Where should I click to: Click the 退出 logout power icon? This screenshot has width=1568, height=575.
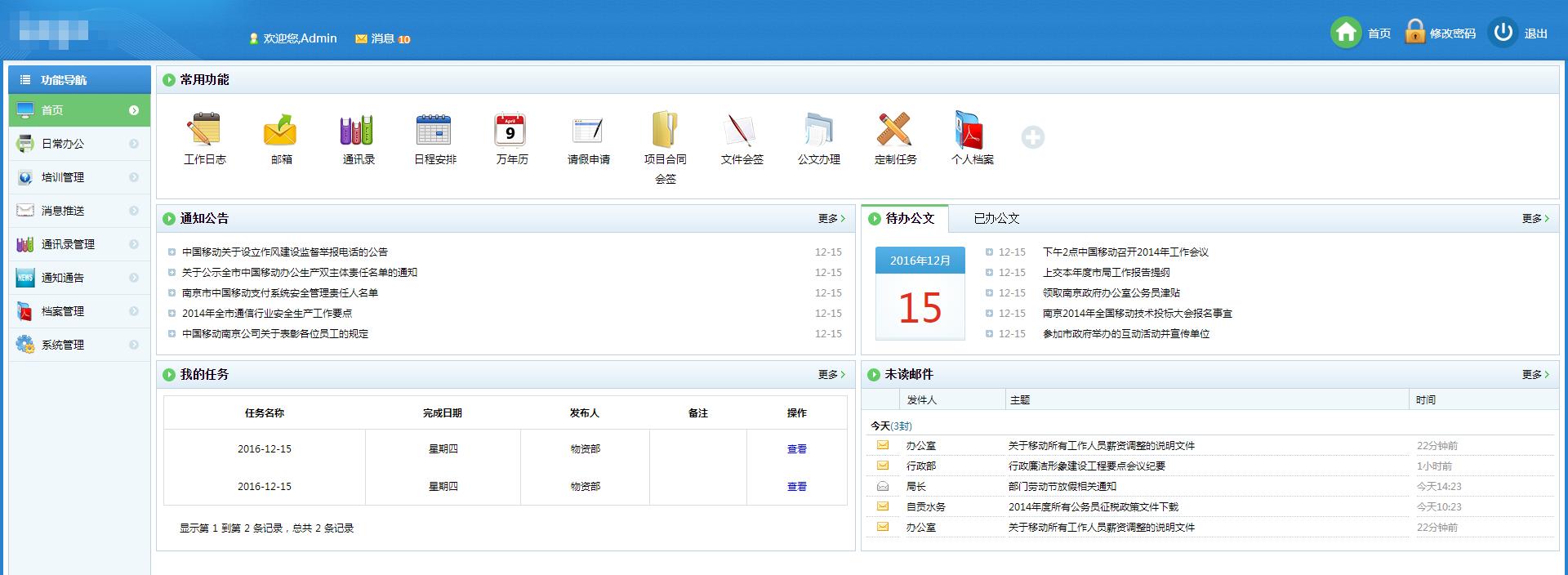pos(1503,33)
